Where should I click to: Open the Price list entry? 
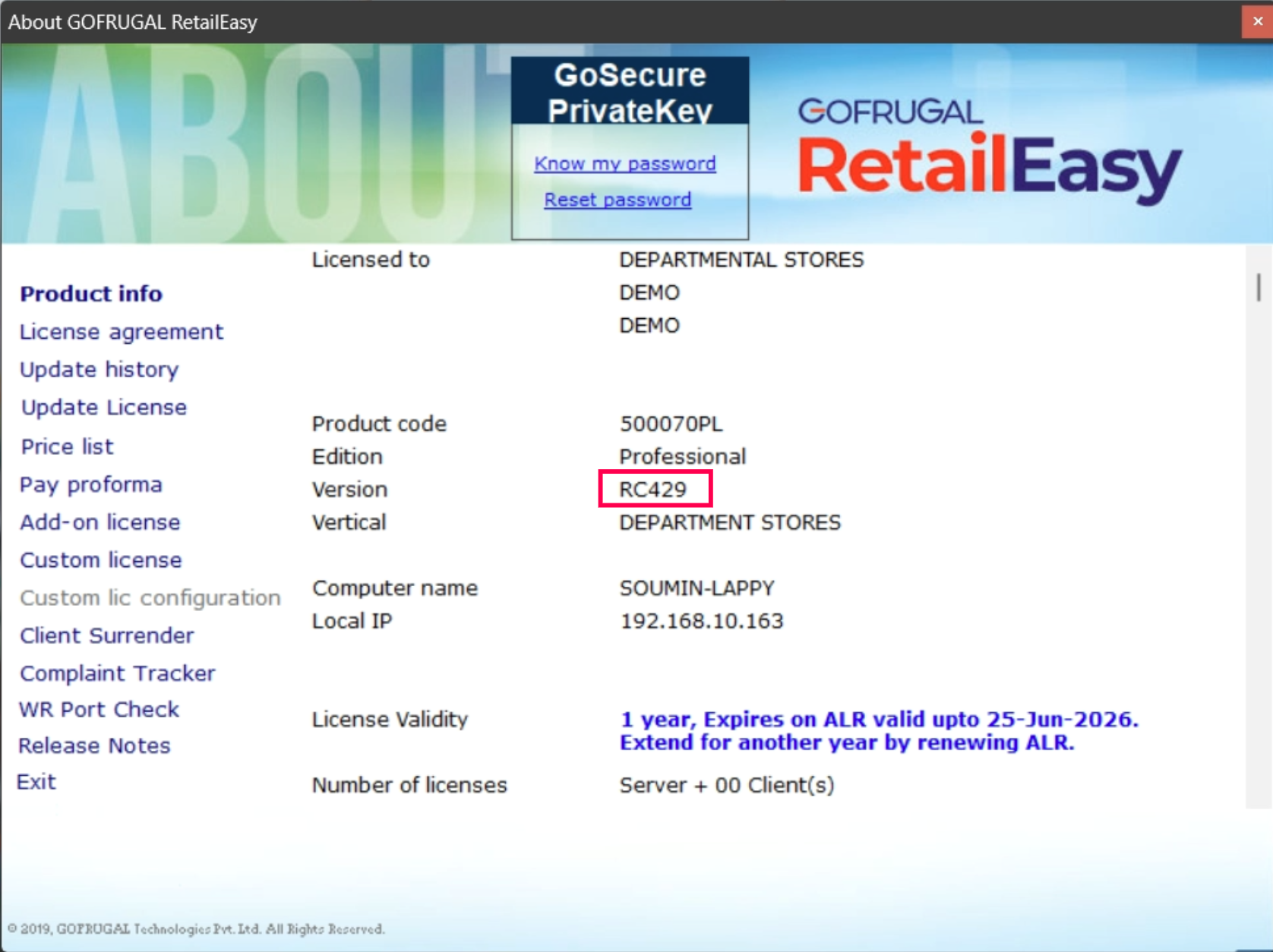(x=67, y=446)
